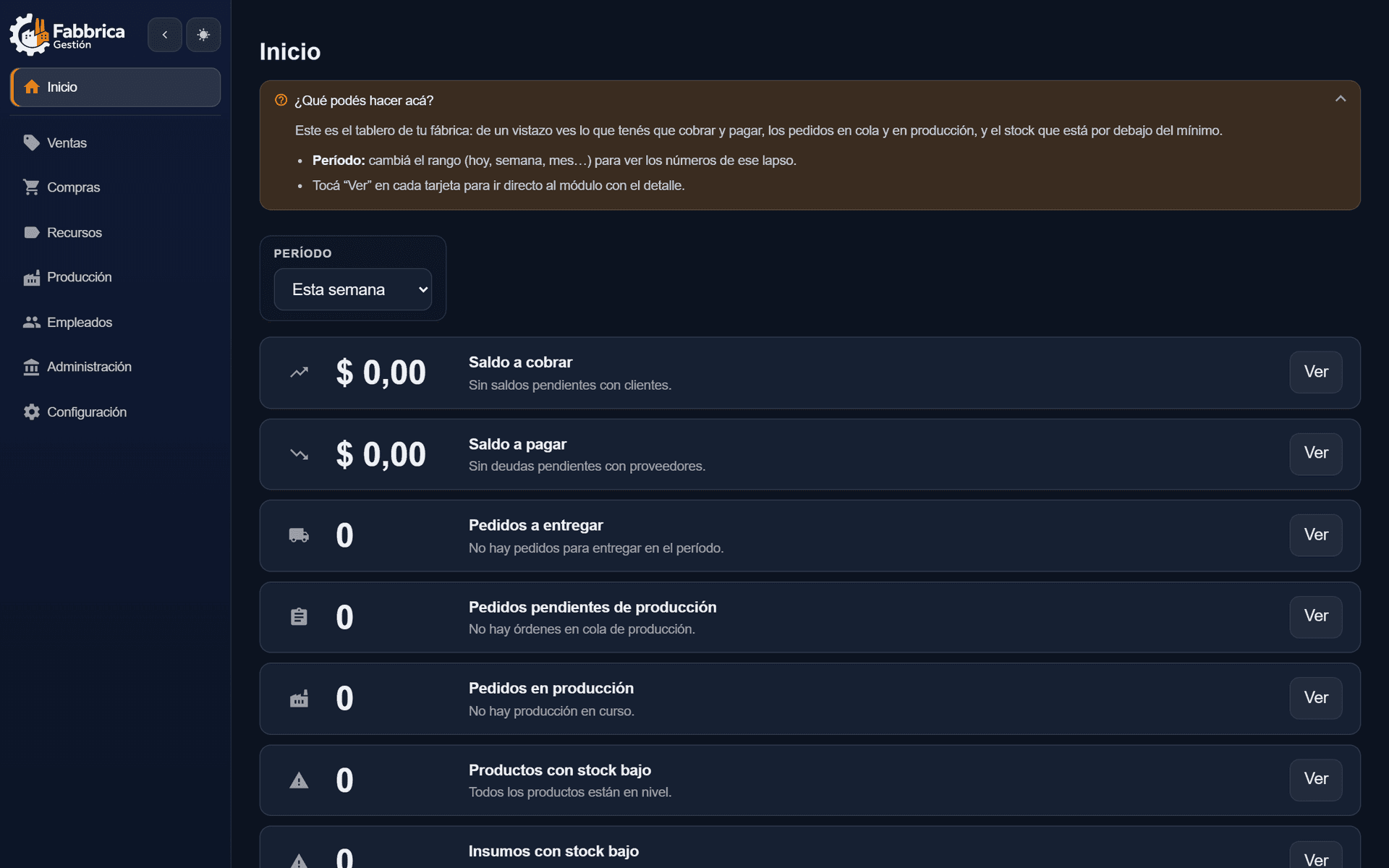
Task: Click Ver on Pedidos a entregar card
Action: point(1316,535)
